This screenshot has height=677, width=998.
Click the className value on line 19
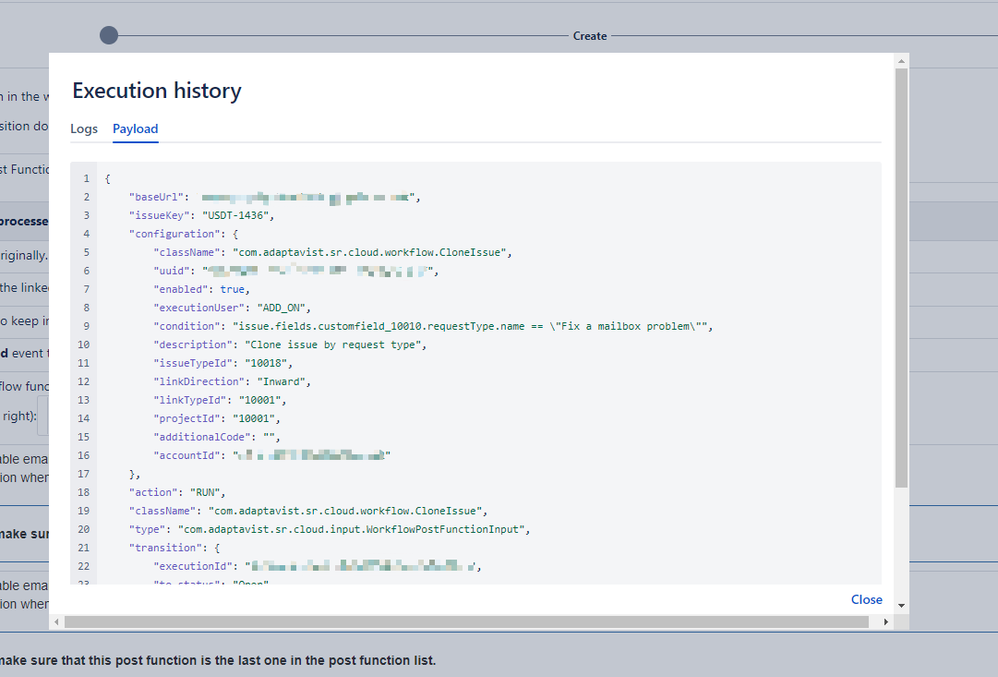tap(345, 511)
